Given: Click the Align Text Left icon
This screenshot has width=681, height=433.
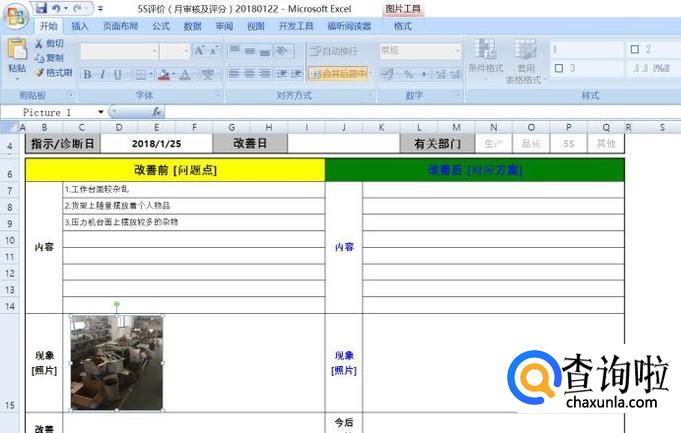Looking at the screenshot, I should [x=234, y=74].
